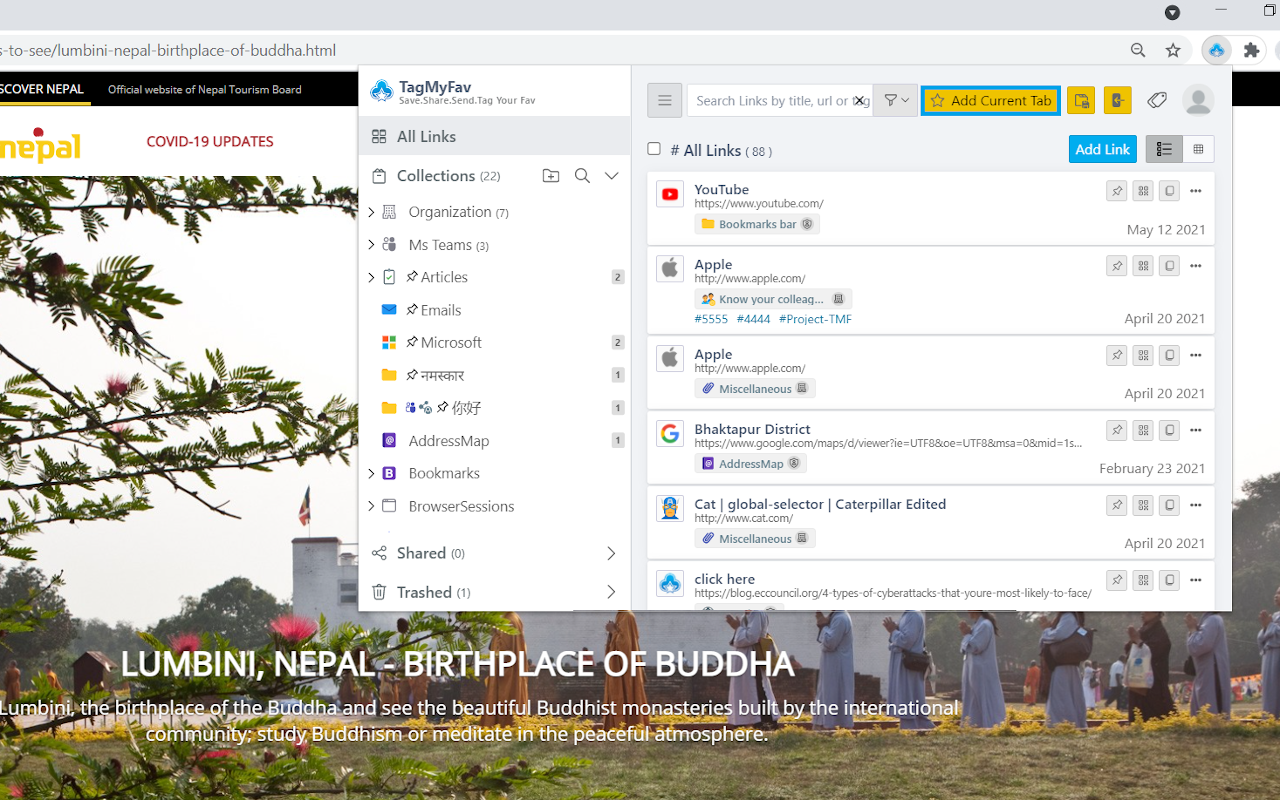Image resolution: width=1280 pixels, height=800 pixels.
Task: Show QR code for Bhaktapur District link
Action: pyautogui.click(x=1143, y=430)
